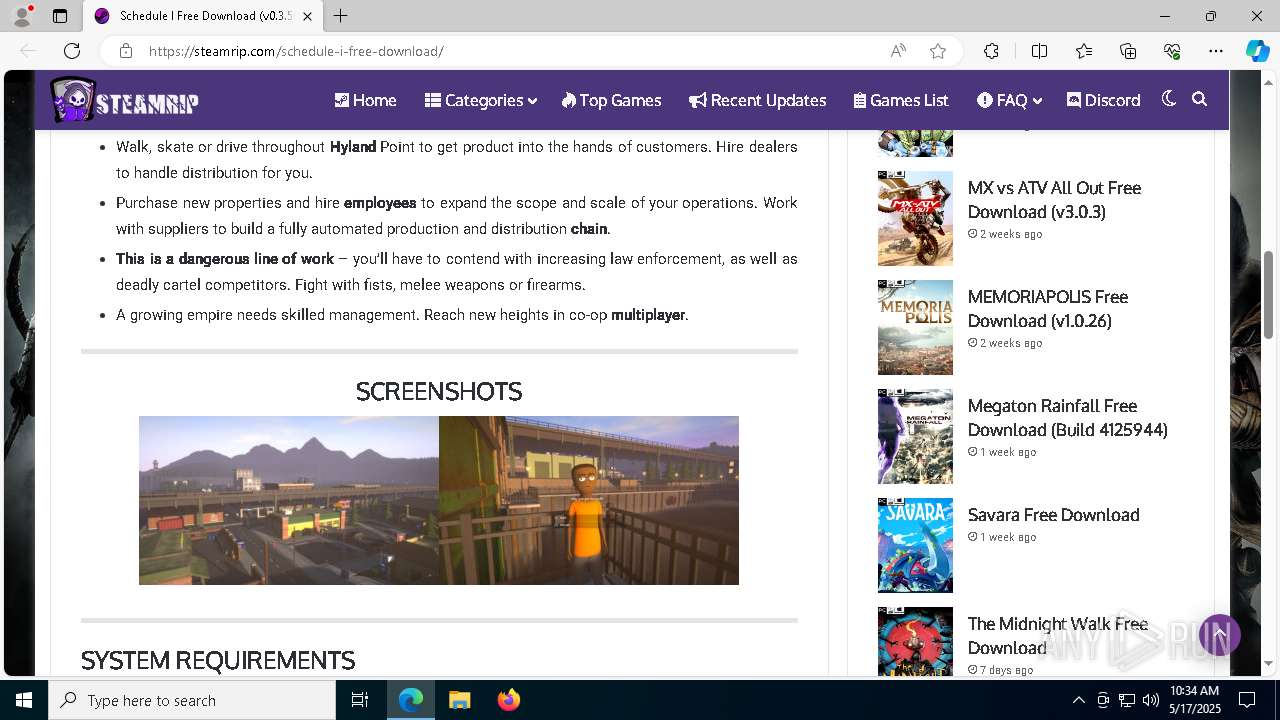This screenshot has height=720, width=1280.
Task: Open Task View on taskbar
Action: click(360, 700)
